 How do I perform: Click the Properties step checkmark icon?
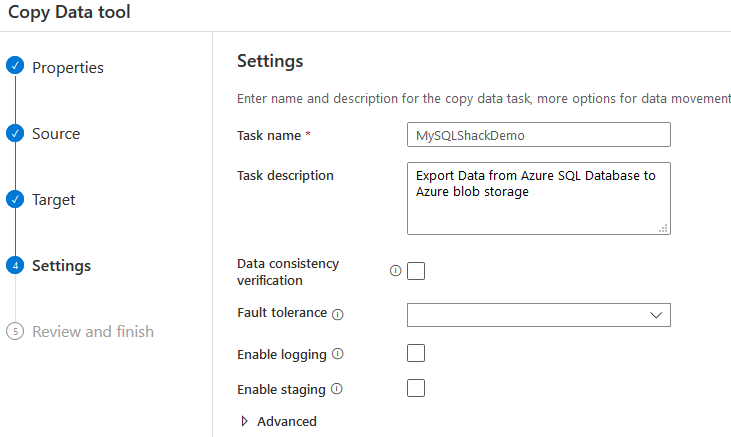(14, 66)
